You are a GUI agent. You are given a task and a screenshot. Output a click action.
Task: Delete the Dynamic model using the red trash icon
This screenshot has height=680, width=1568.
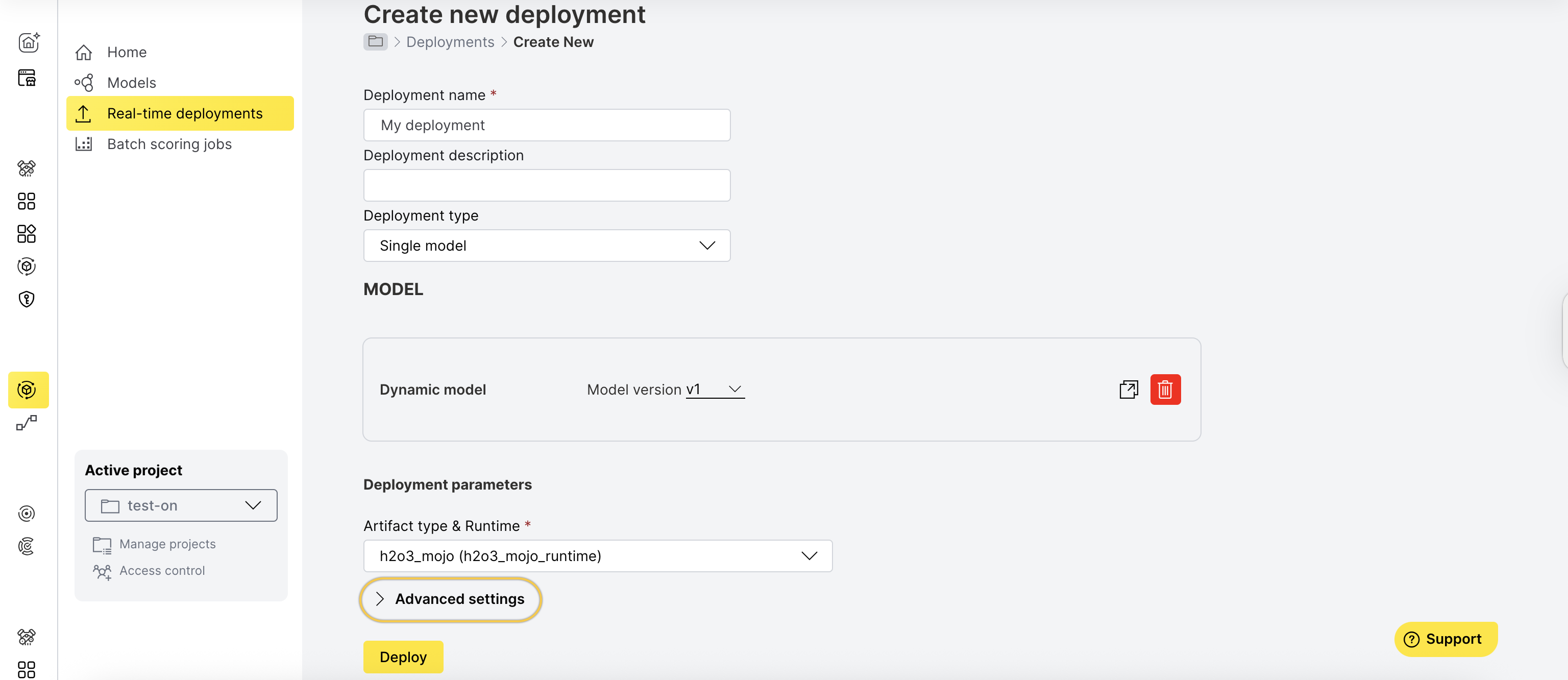pos(1165,390)
